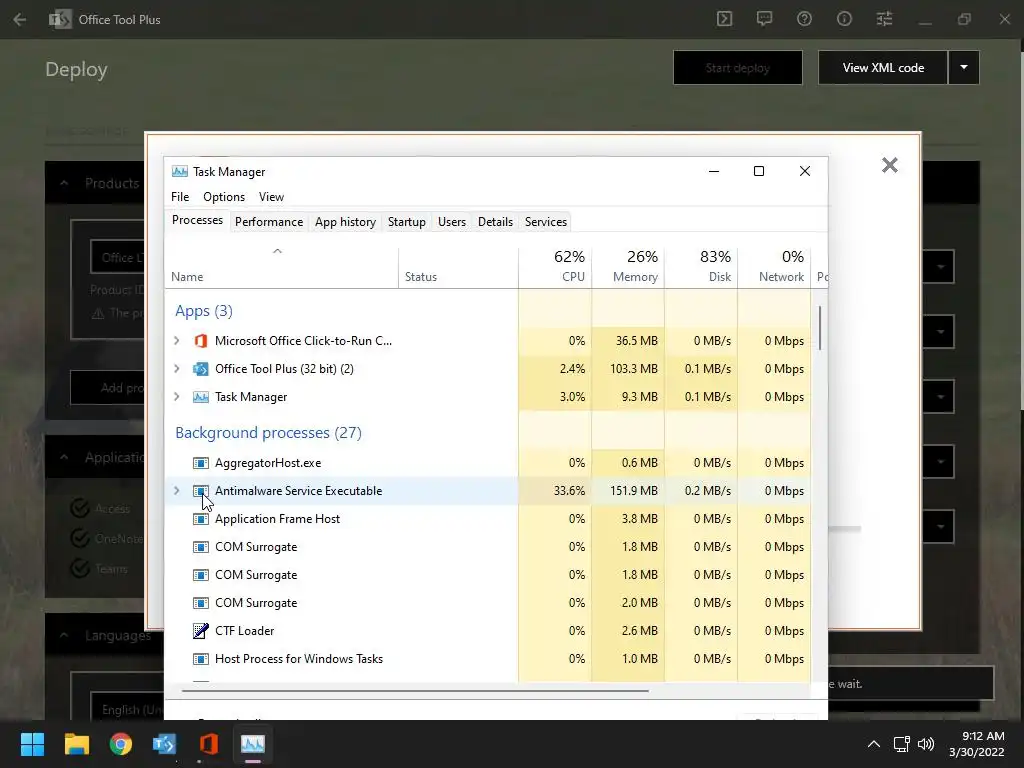Click the Office Tool Plus process icon
The image size is (1024, 768).
(200, 369)
